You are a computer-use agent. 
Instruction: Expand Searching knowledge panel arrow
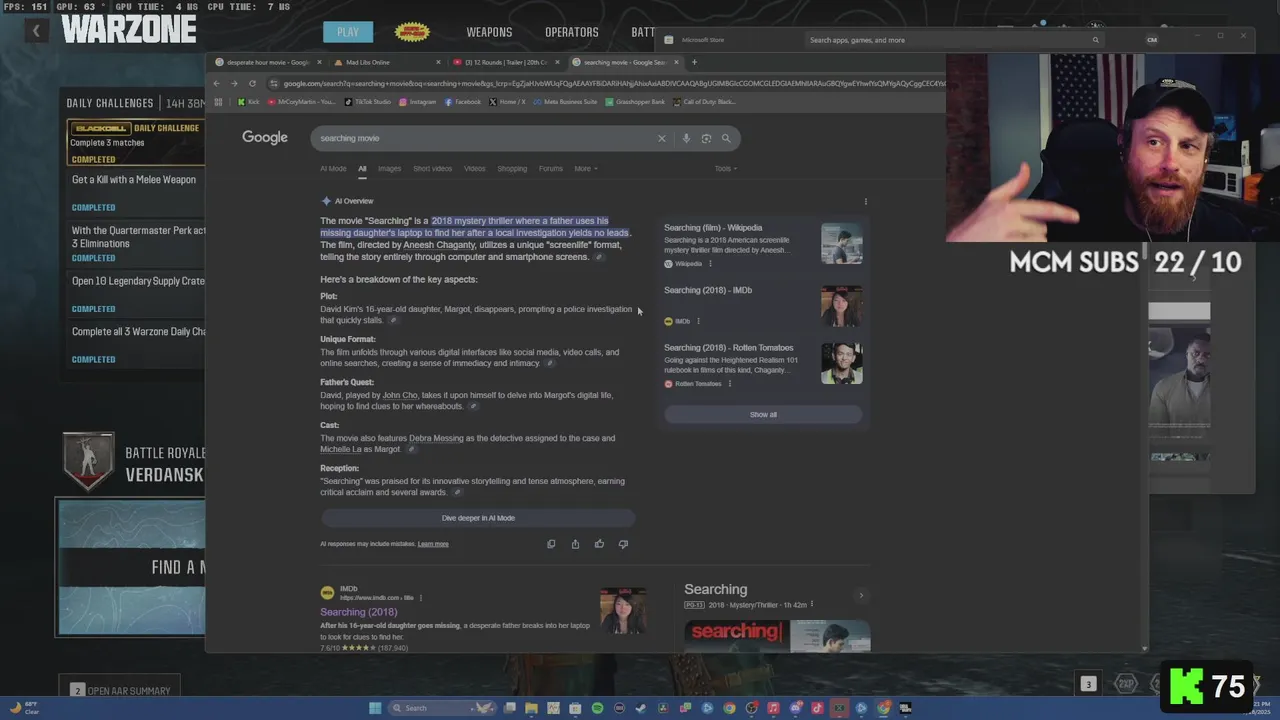(861, 595)
